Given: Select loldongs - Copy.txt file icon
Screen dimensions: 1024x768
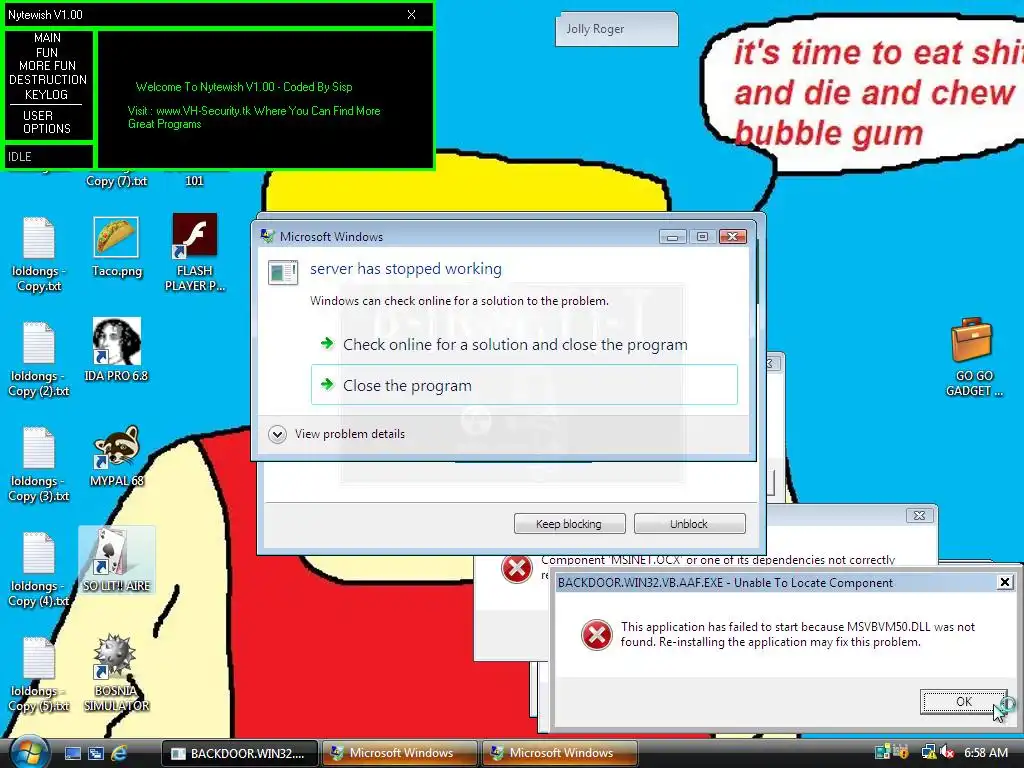Looking at the screenshot, I should (39, 238).
